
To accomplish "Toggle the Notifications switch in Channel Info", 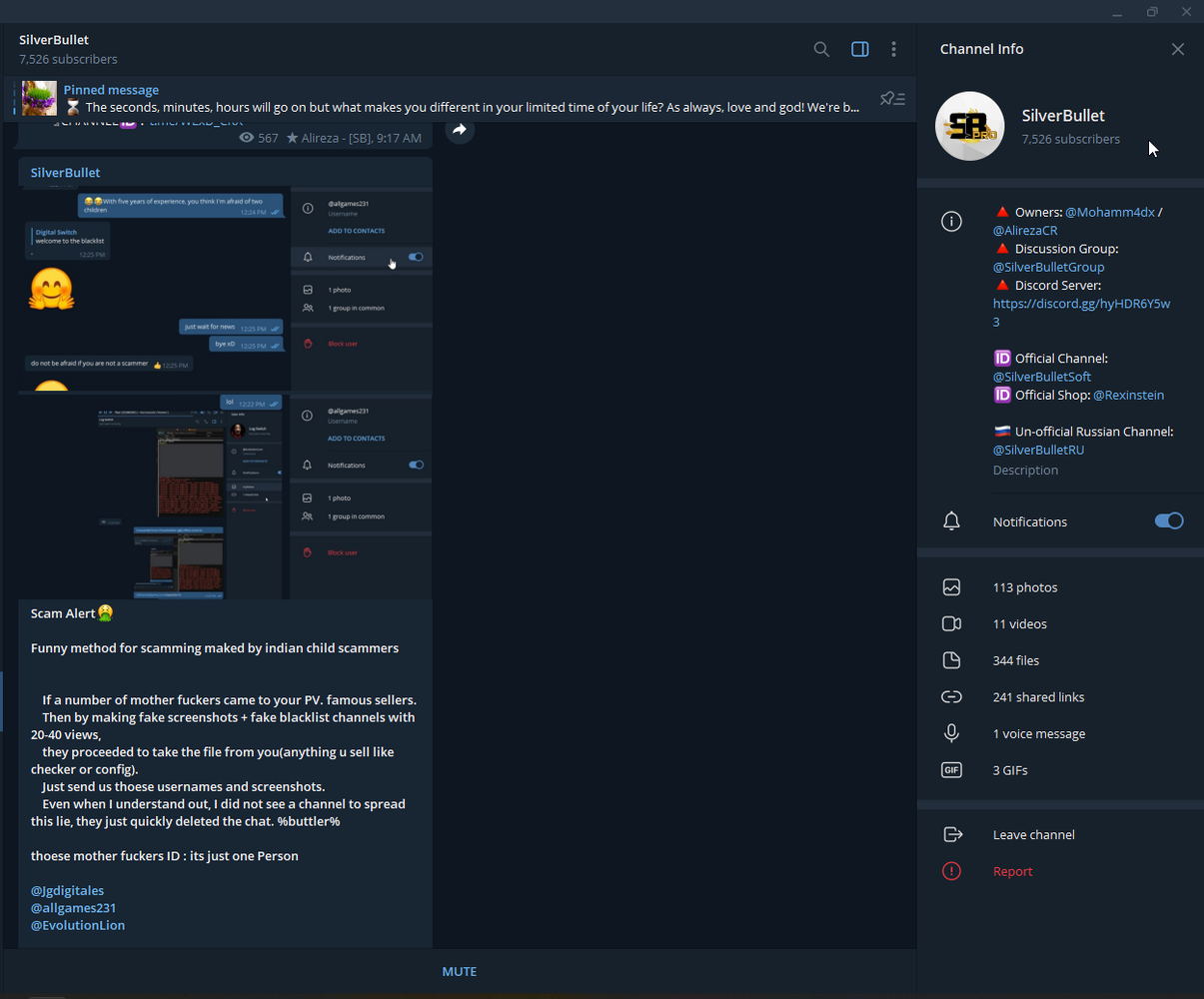I will pyautogui.click(x=1169, y=520).
